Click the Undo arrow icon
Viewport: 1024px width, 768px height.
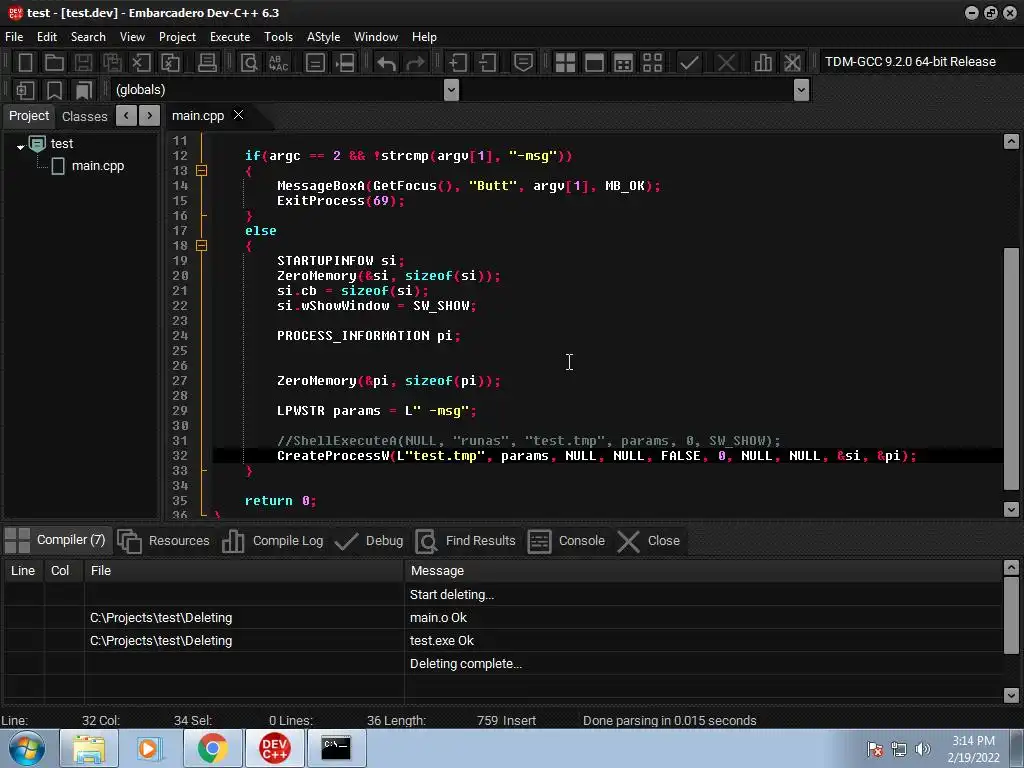pos(387,63)
